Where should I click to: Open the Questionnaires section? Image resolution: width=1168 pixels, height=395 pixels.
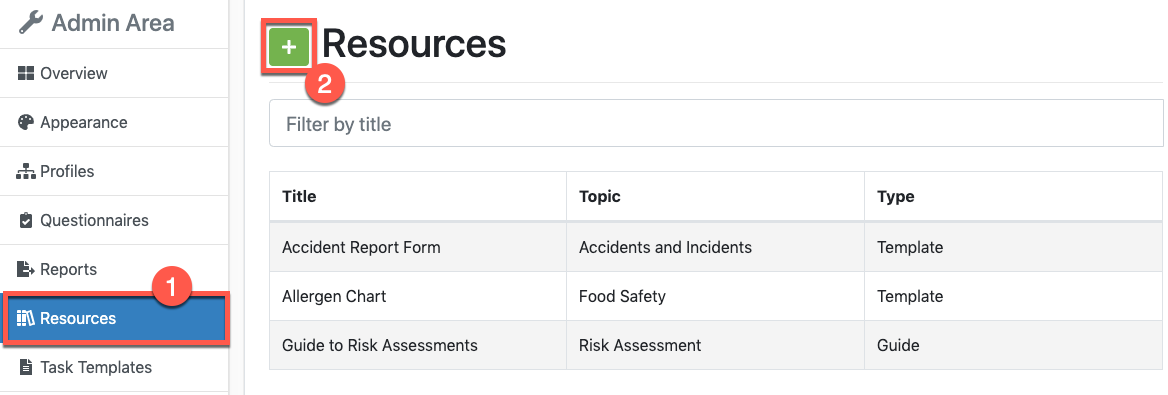click(x=114, y=221)
